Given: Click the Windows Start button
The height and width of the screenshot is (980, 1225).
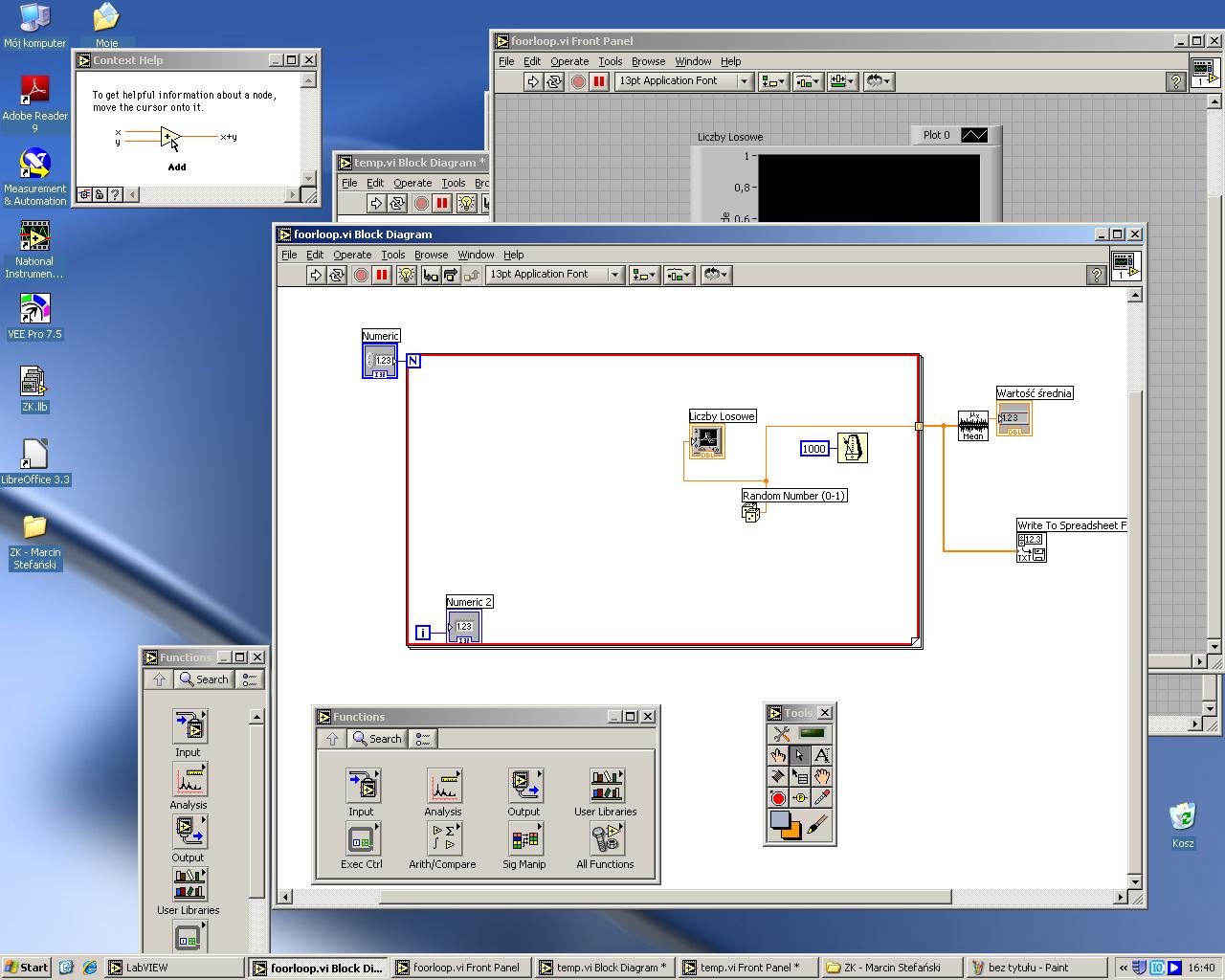Looking at the screenshot, I should pos(26,968).
